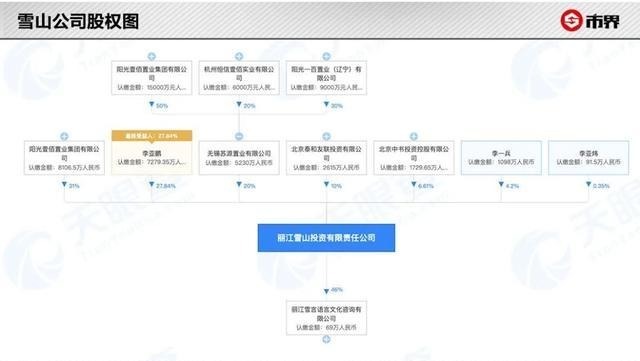640x361 pixels.
Task: Expand plus icon above 北京中书投资控股有限公司
Action: [413, 136]
